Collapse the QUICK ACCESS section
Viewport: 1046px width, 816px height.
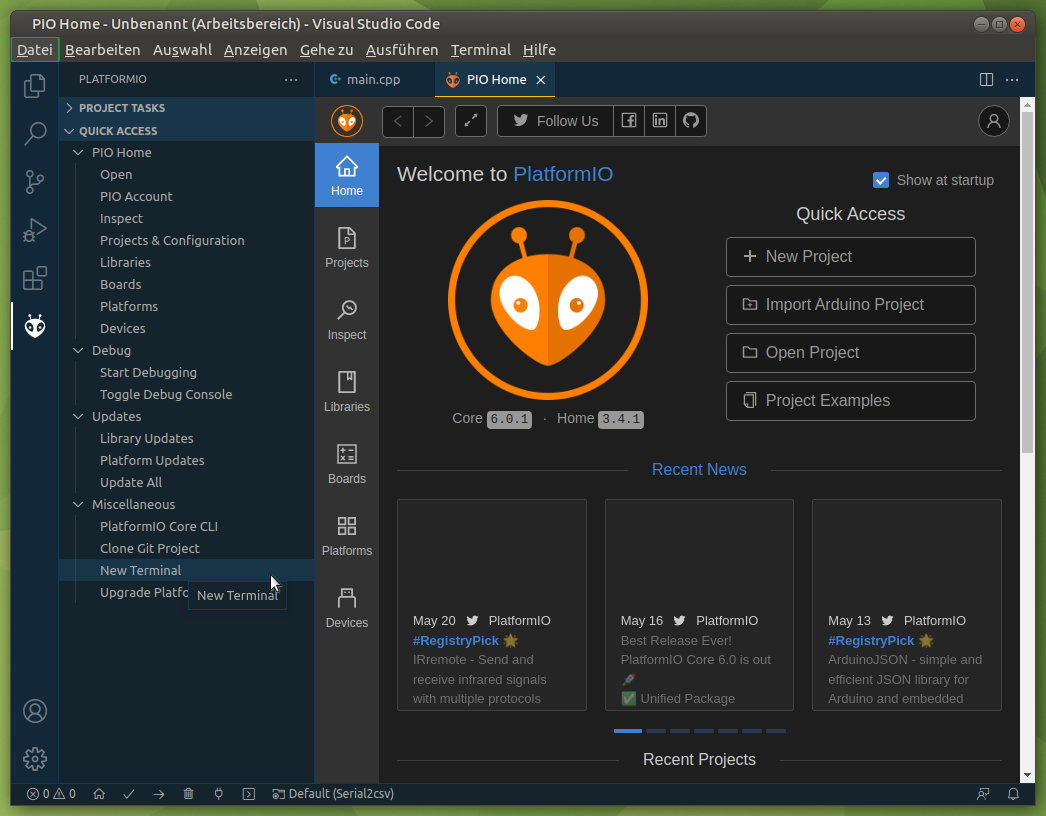click(187, 131)
